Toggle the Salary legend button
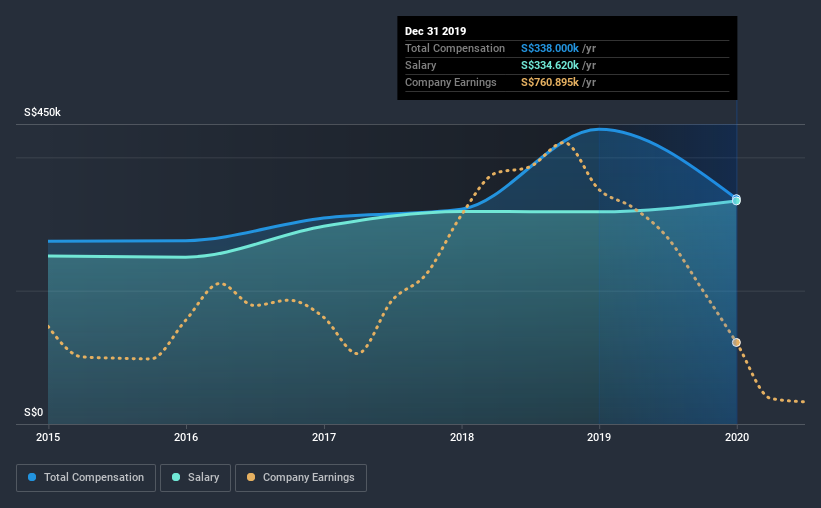Screen dimensions: 821x508 point(195,478)
